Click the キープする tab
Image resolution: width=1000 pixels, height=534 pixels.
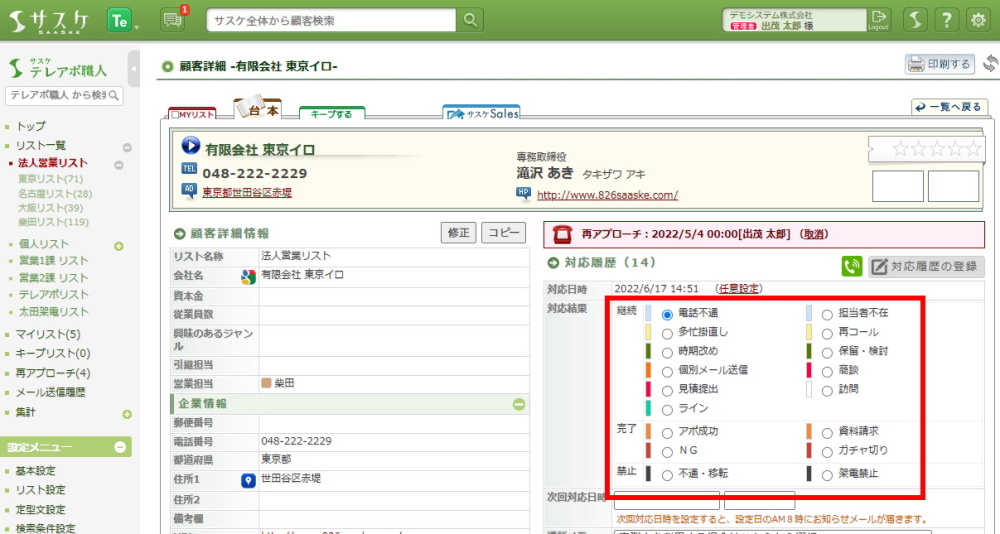[332, 114]
